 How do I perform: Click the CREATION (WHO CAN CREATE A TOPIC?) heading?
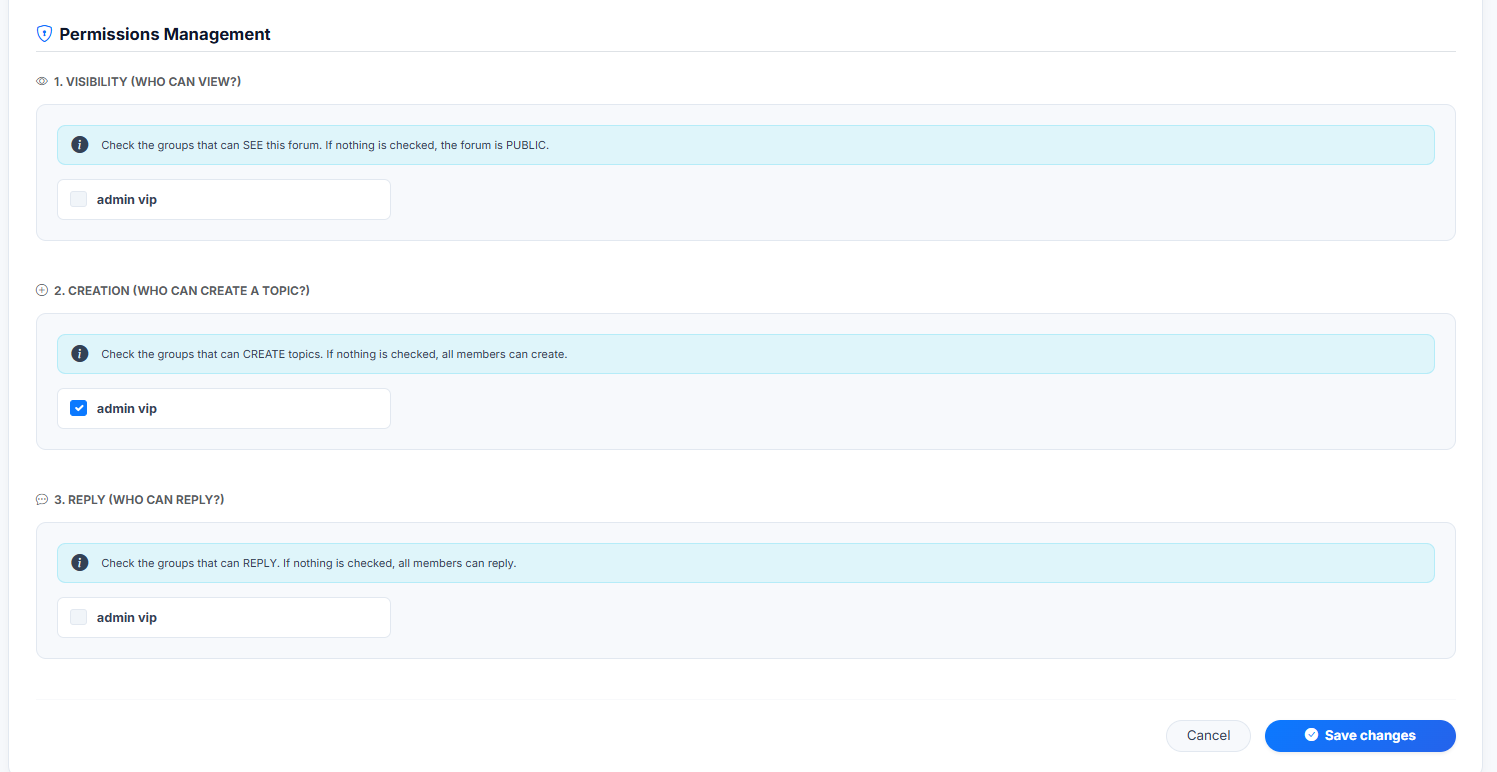(183, 290)
